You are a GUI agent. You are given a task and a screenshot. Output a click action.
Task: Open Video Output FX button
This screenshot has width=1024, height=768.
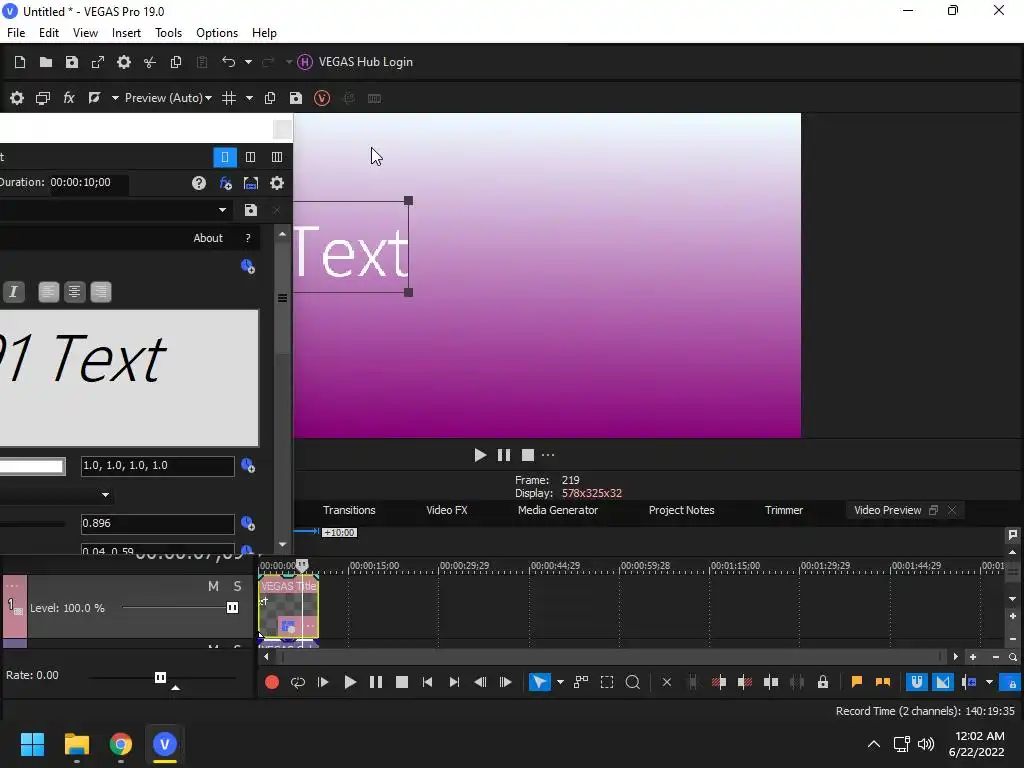coord(69,98)
